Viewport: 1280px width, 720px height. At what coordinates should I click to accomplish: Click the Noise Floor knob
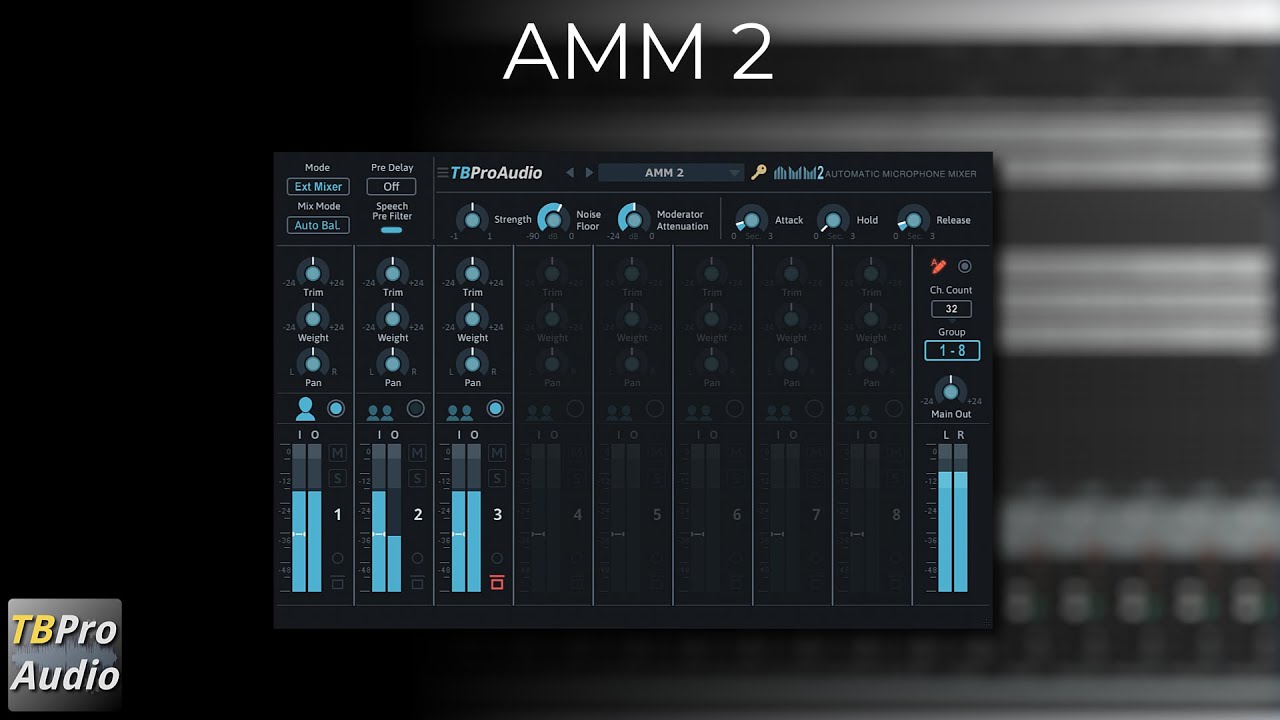pos(553,219)
